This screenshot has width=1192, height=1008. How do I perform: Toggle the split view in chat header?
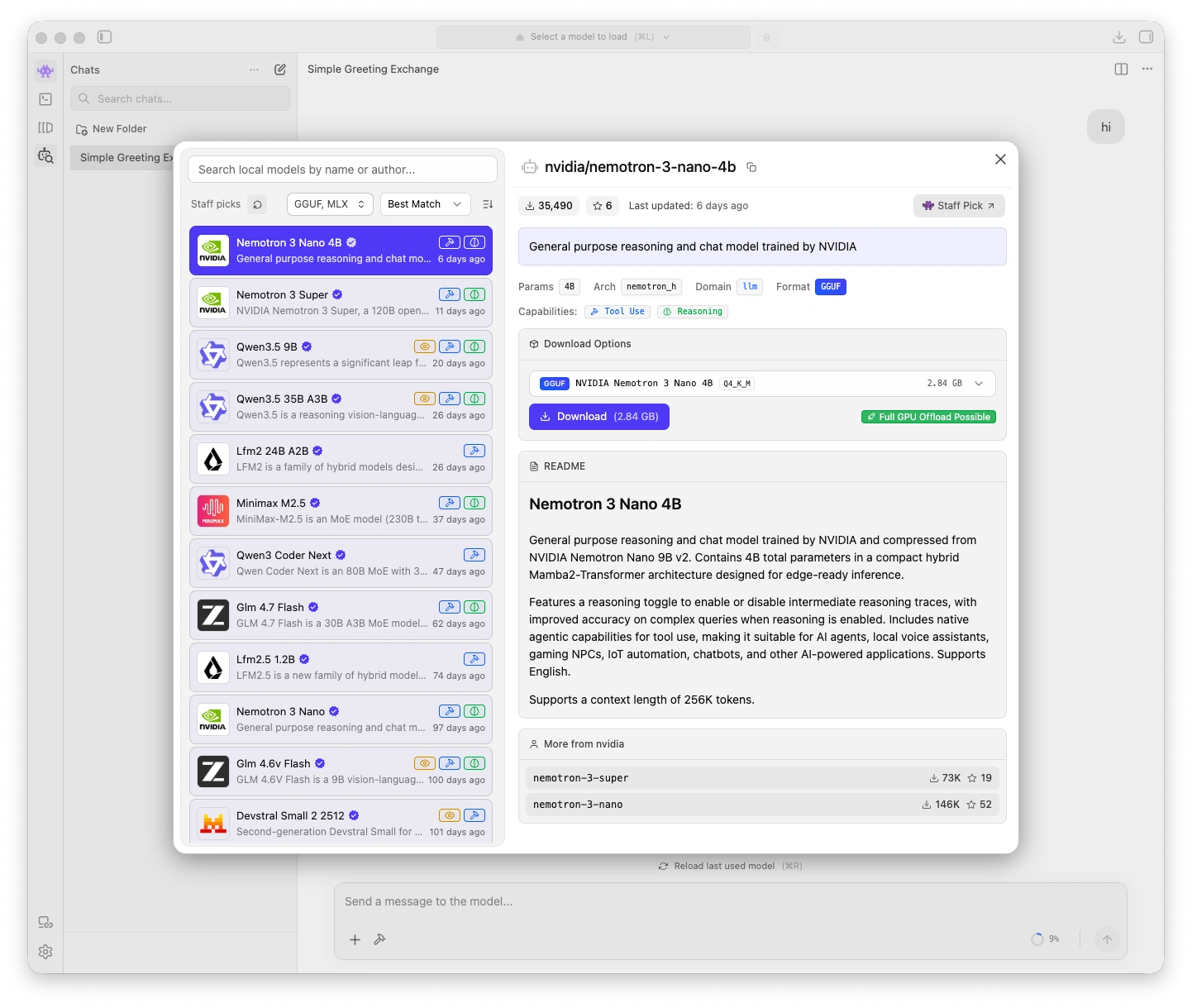(x=1121, y=69)
